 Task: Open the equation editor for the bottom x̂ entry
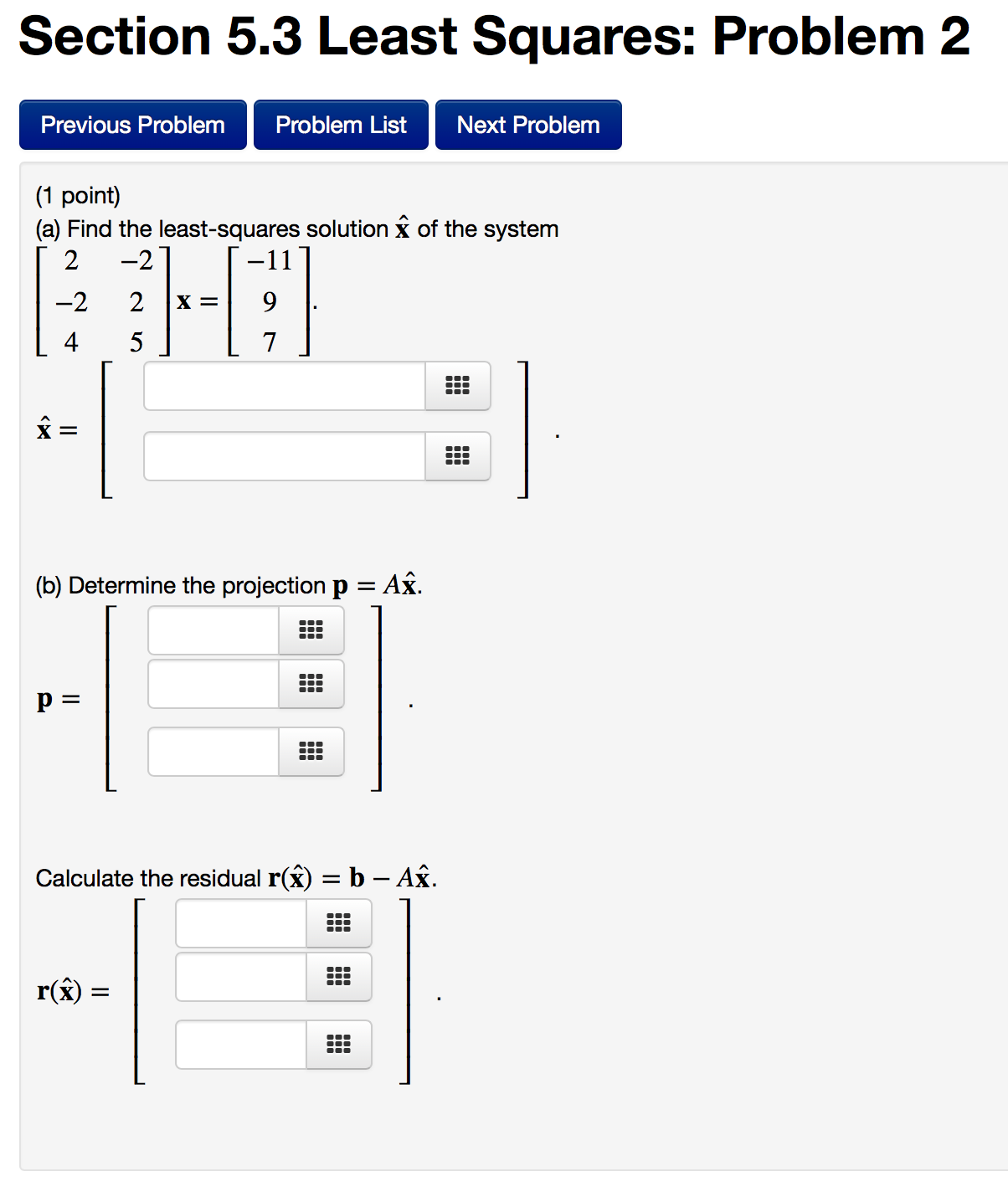pos(457,456)
